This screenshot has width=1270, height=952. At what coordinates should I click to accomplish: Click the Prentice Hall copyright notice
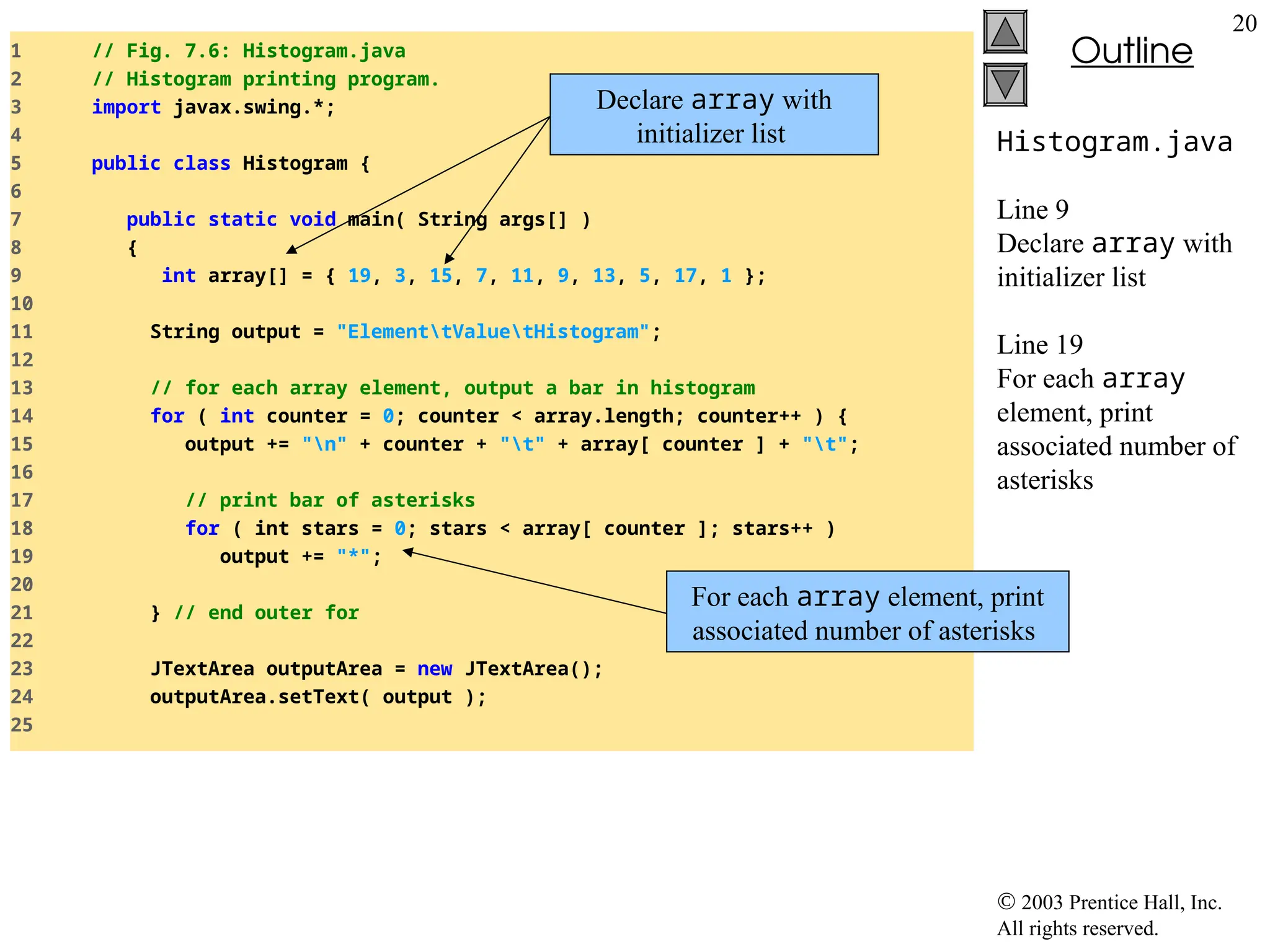(1108, 915)
